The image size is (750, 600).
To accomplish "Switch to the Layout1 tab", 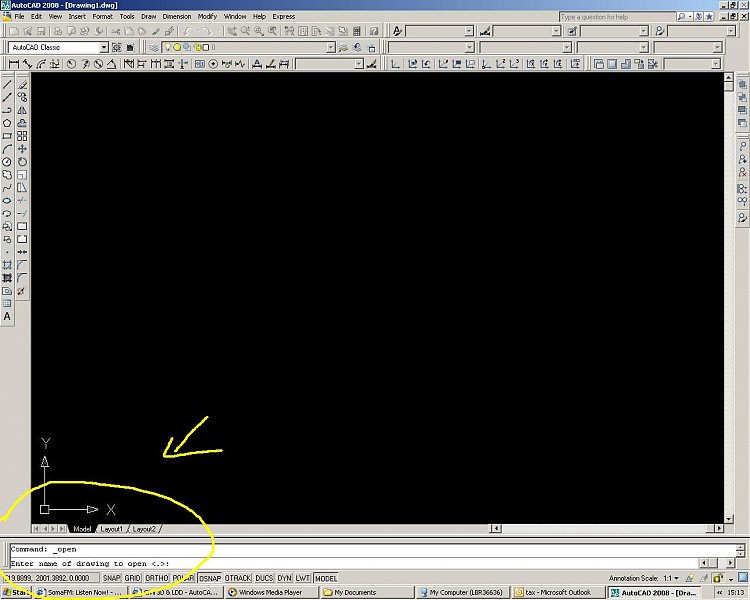I will (111, 529).
